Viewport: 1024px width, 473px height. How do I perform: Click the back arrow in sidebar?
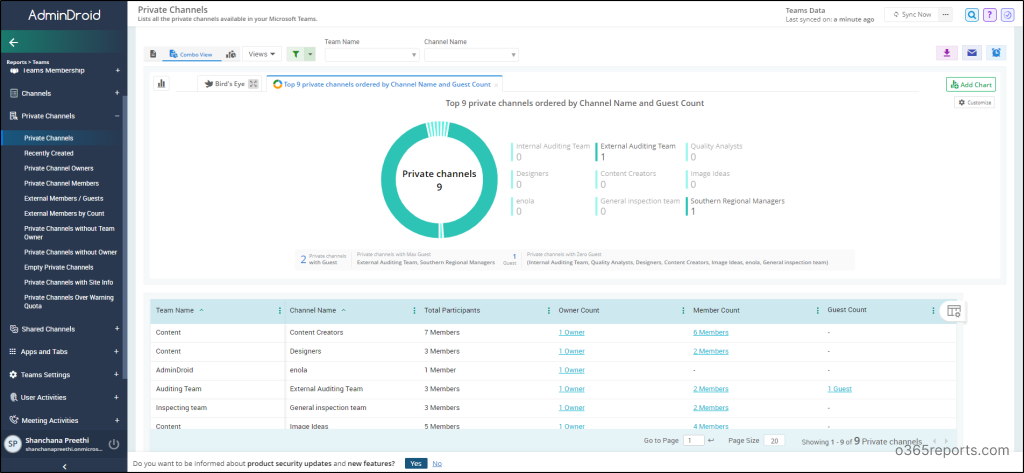14,42
